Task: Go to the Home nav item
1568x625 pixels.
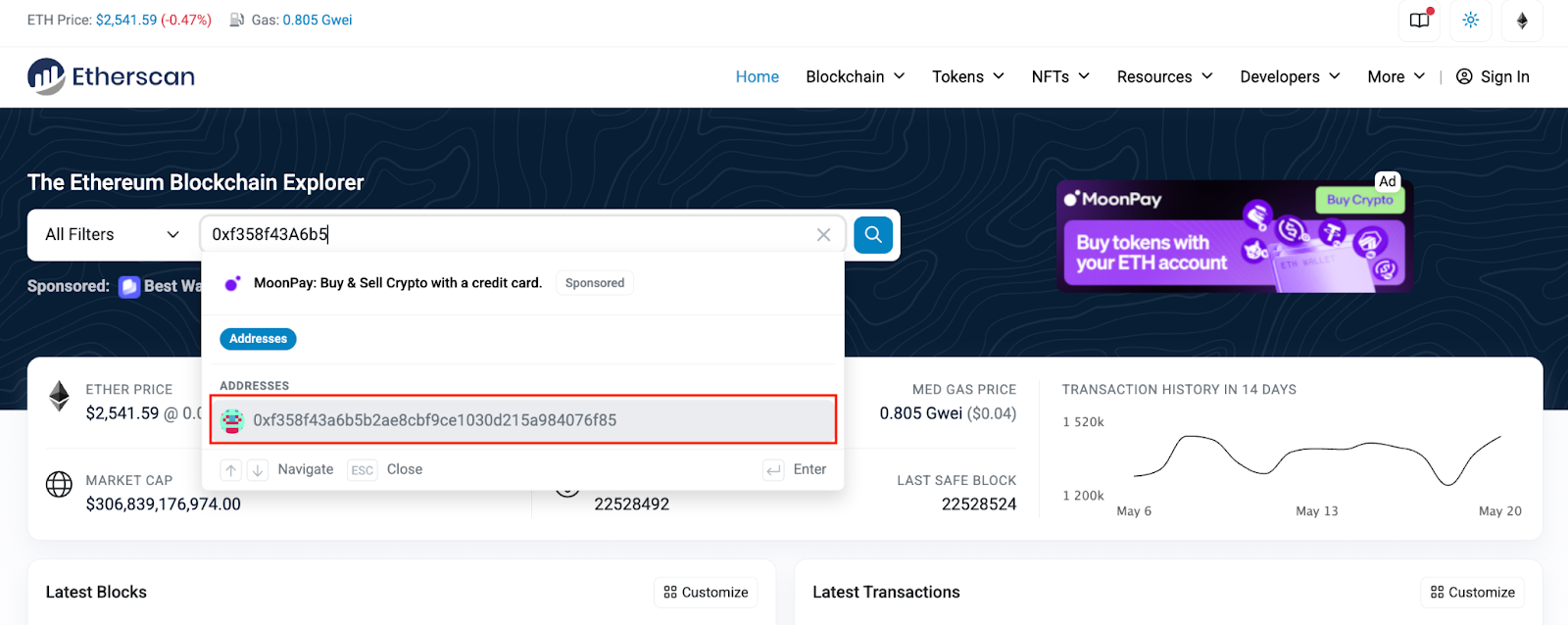Action: click(x=758, y=76)
